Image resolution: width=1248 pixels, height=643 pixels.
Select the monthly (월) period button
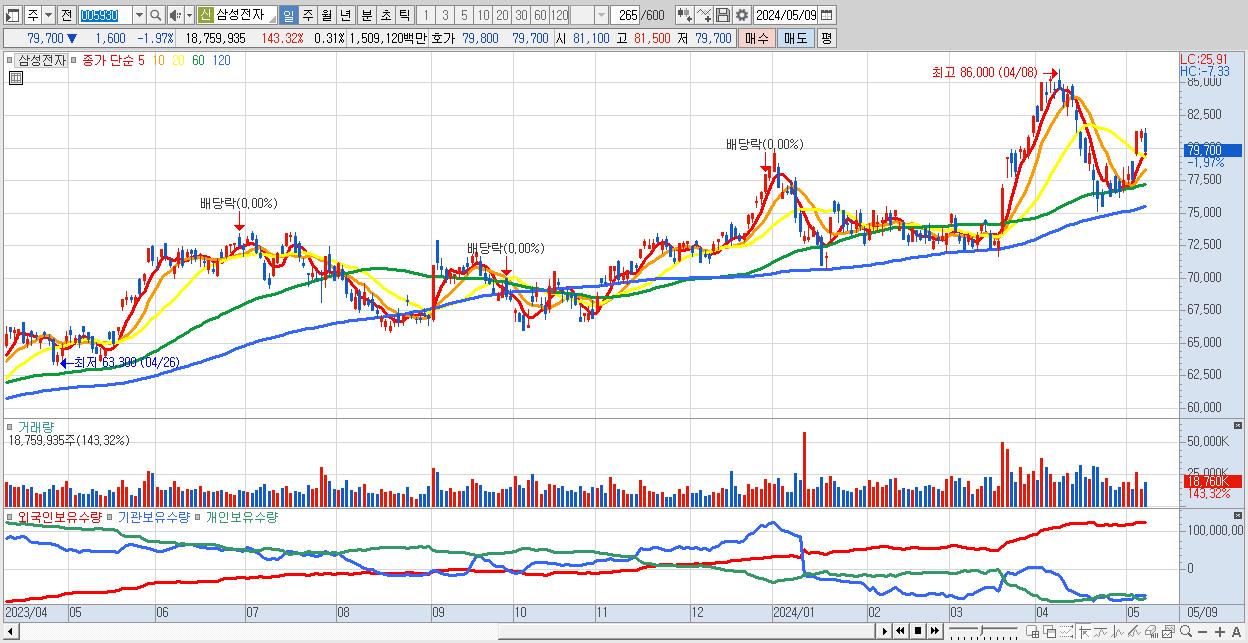coord(326,15)
